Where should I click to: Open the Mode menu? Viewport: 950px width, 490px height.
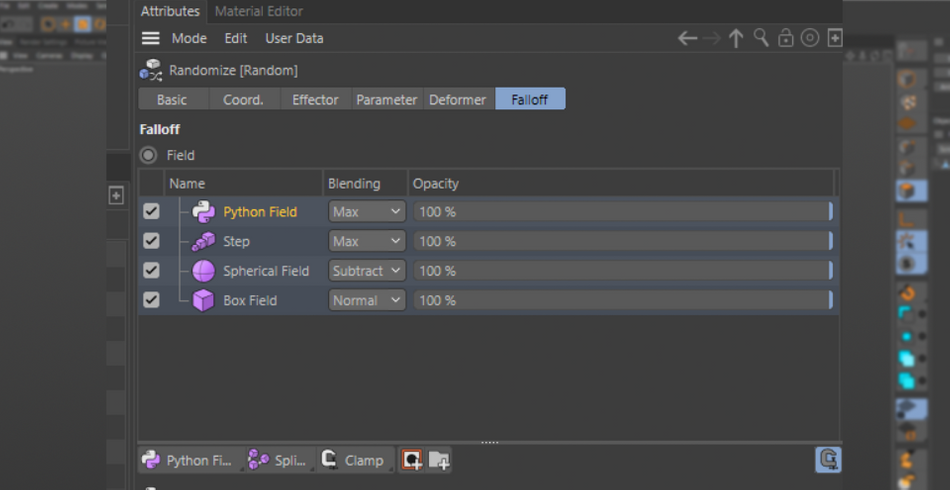[x=189, y=38]
